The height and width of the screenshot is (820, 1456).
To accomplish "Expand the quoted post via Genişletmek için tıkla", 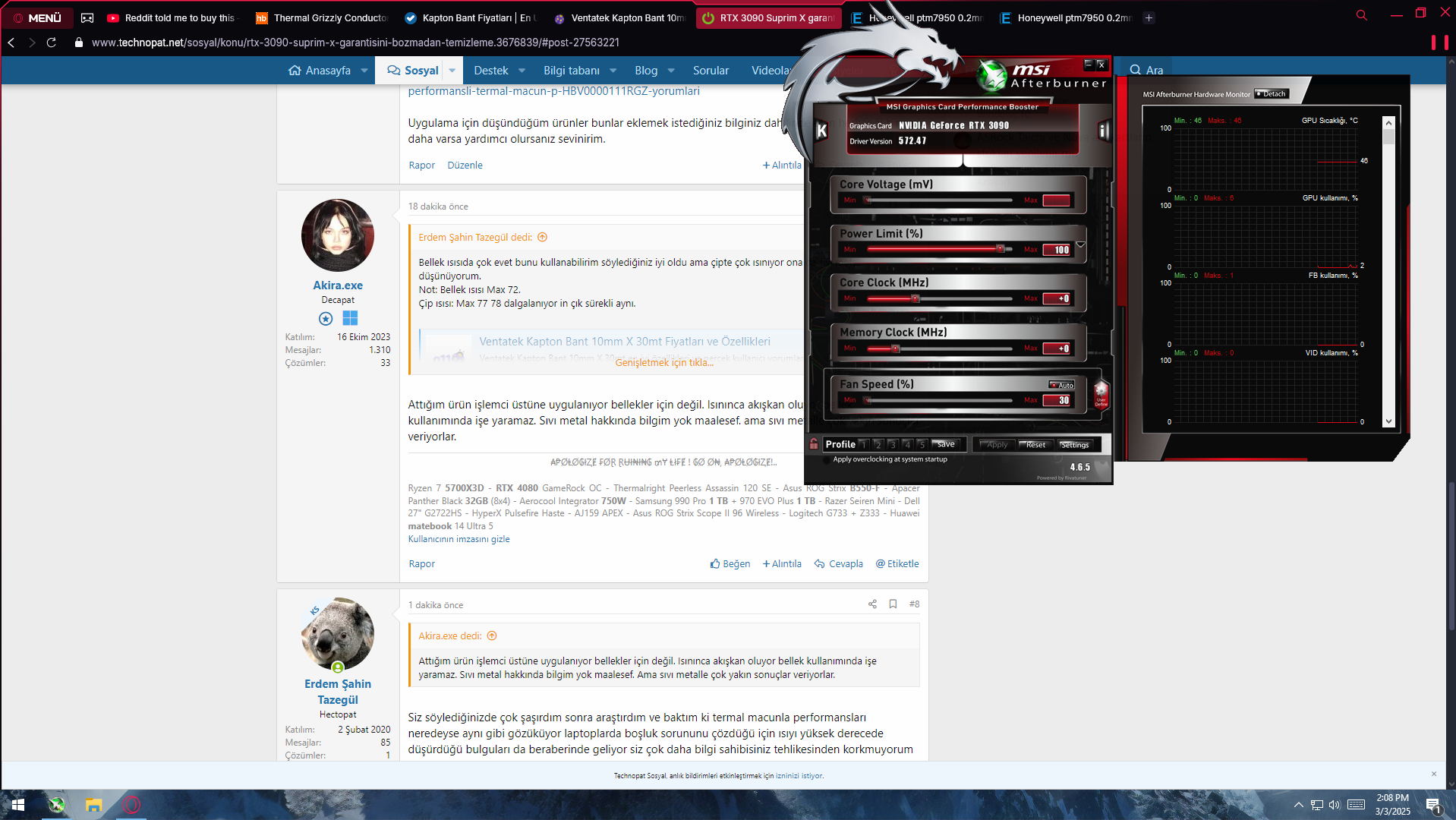I will 664,362.
